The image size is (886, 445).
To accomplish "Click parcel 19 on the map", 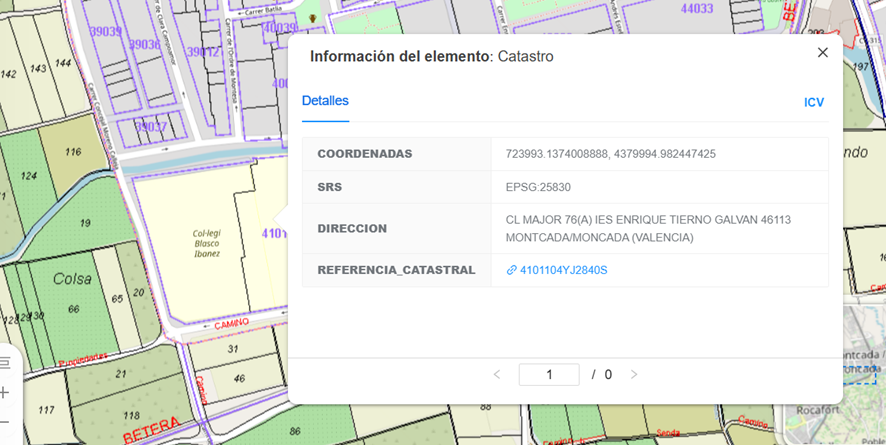I will pos(85,223).
